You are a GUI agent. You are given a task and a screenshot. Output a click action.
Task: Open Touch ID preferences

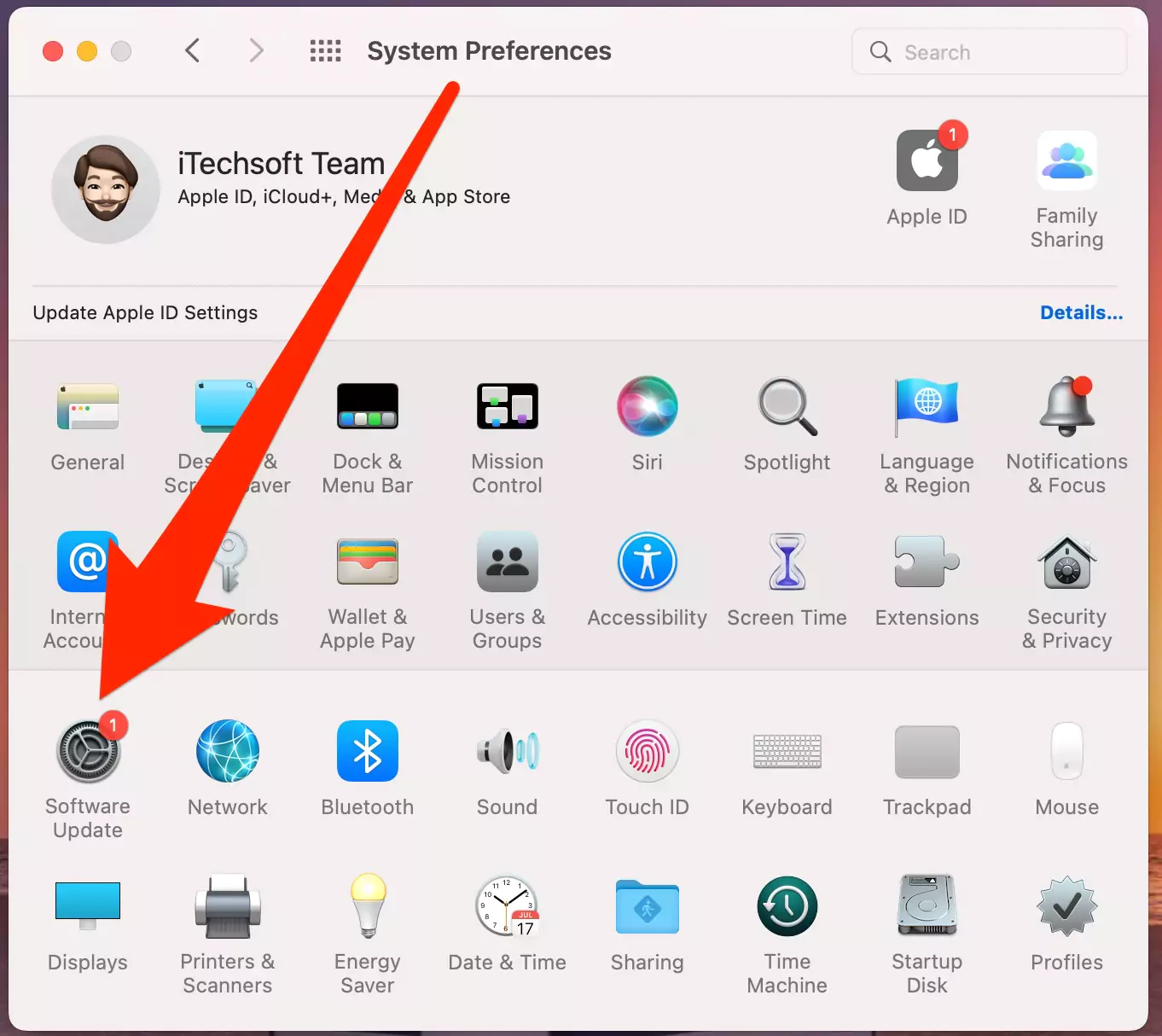(647, 752)
